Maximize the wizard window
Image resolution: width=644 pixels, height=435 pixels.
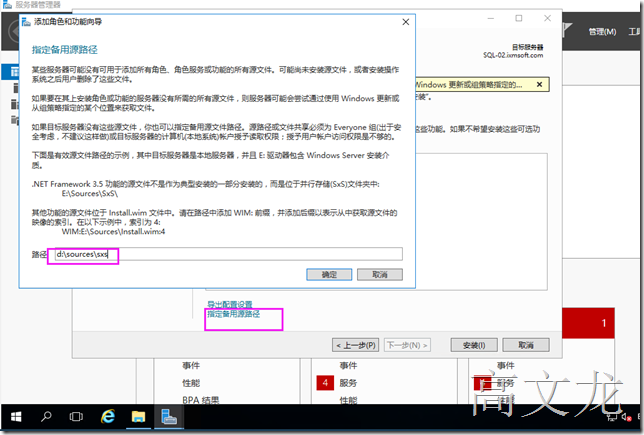tap(519, 18)
